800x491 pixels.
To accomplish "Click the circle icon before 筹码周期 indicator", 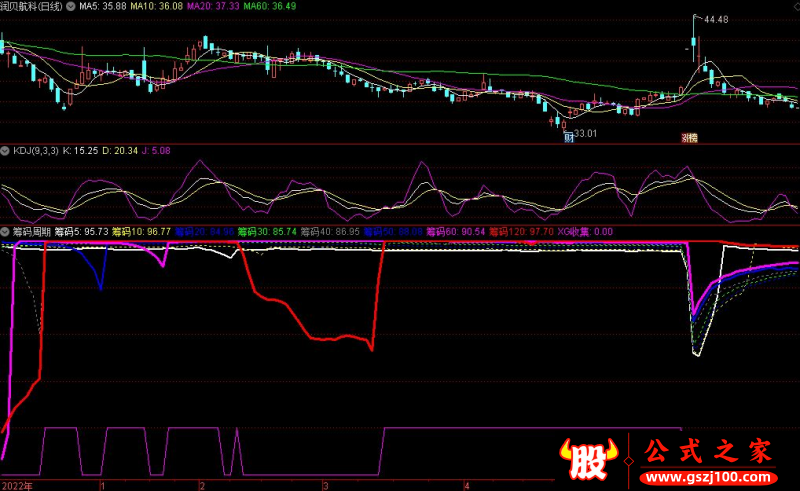I will pyautogui.click(x=6, y=231).
